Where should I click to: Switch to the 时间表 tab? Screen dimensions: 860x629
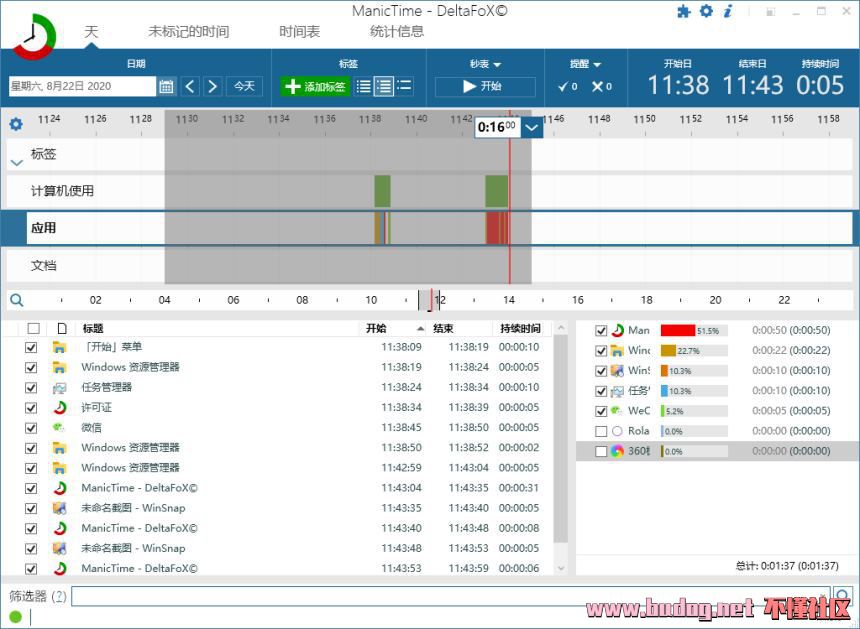[x=299, y=31]
